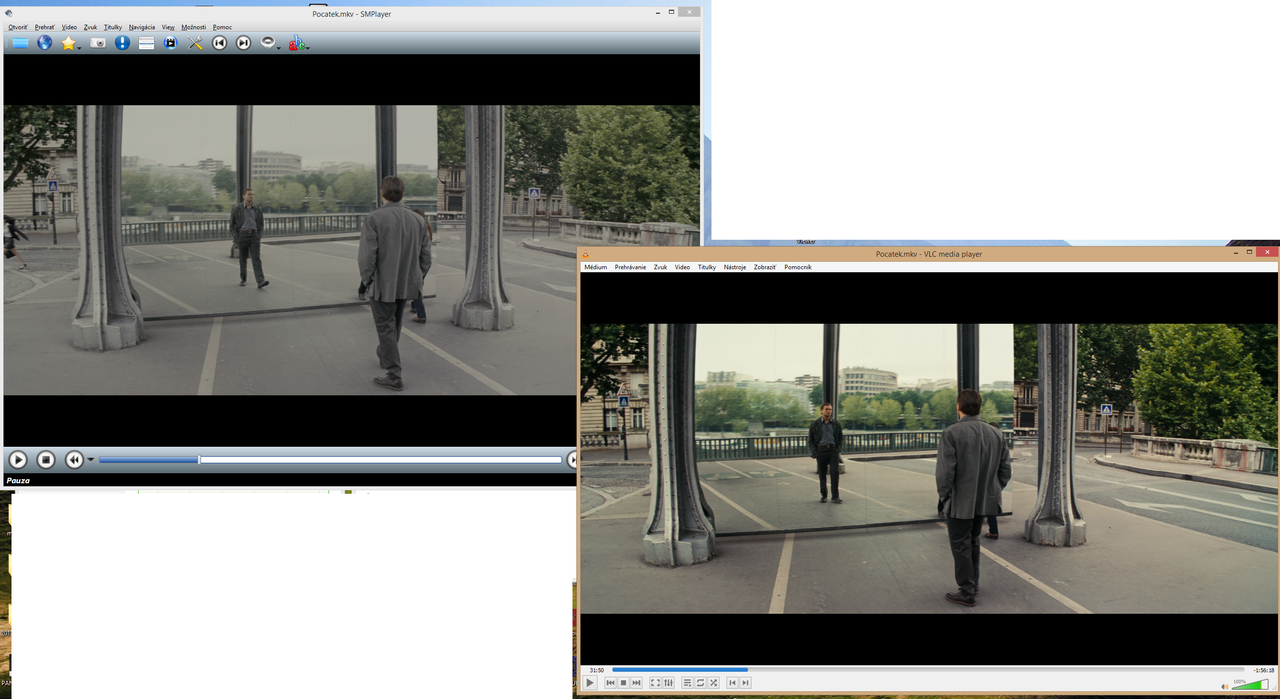Toggle VLC playlist view
Image resolution: width=1280 pixels, height=699 pixels.
pyautogui.click(x=688, y=683)
